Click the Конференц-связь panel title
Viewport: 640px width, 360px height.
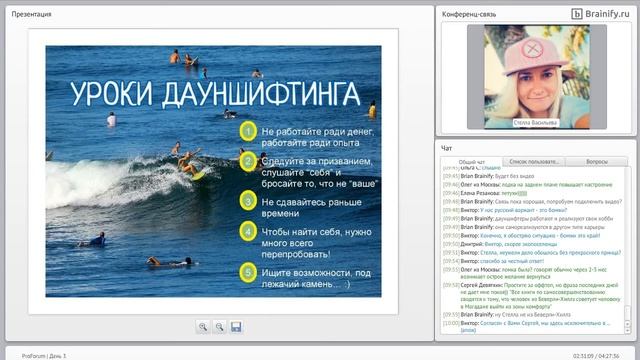point(469,14)
